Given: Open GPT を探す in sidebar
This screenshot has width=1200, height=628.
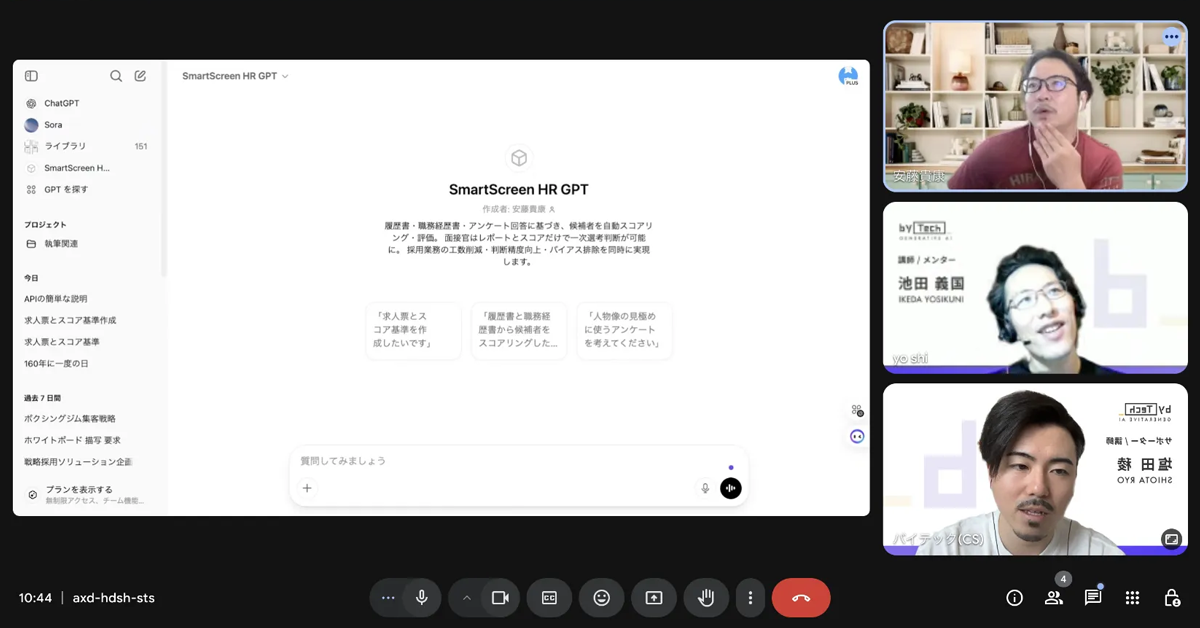Looking at the screenshot, I should point(66,189).
